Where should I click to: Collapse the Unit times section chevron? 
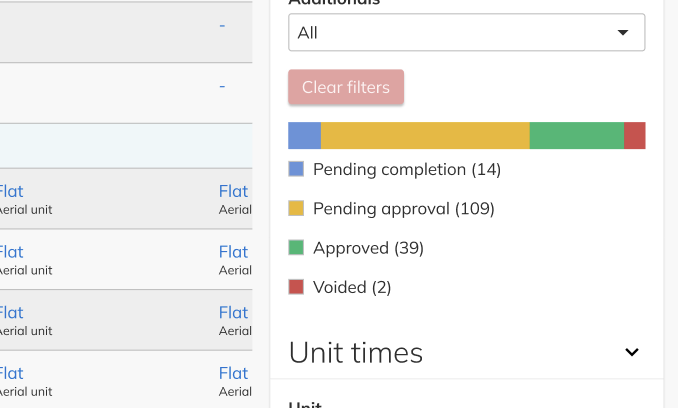click(632, 352)
